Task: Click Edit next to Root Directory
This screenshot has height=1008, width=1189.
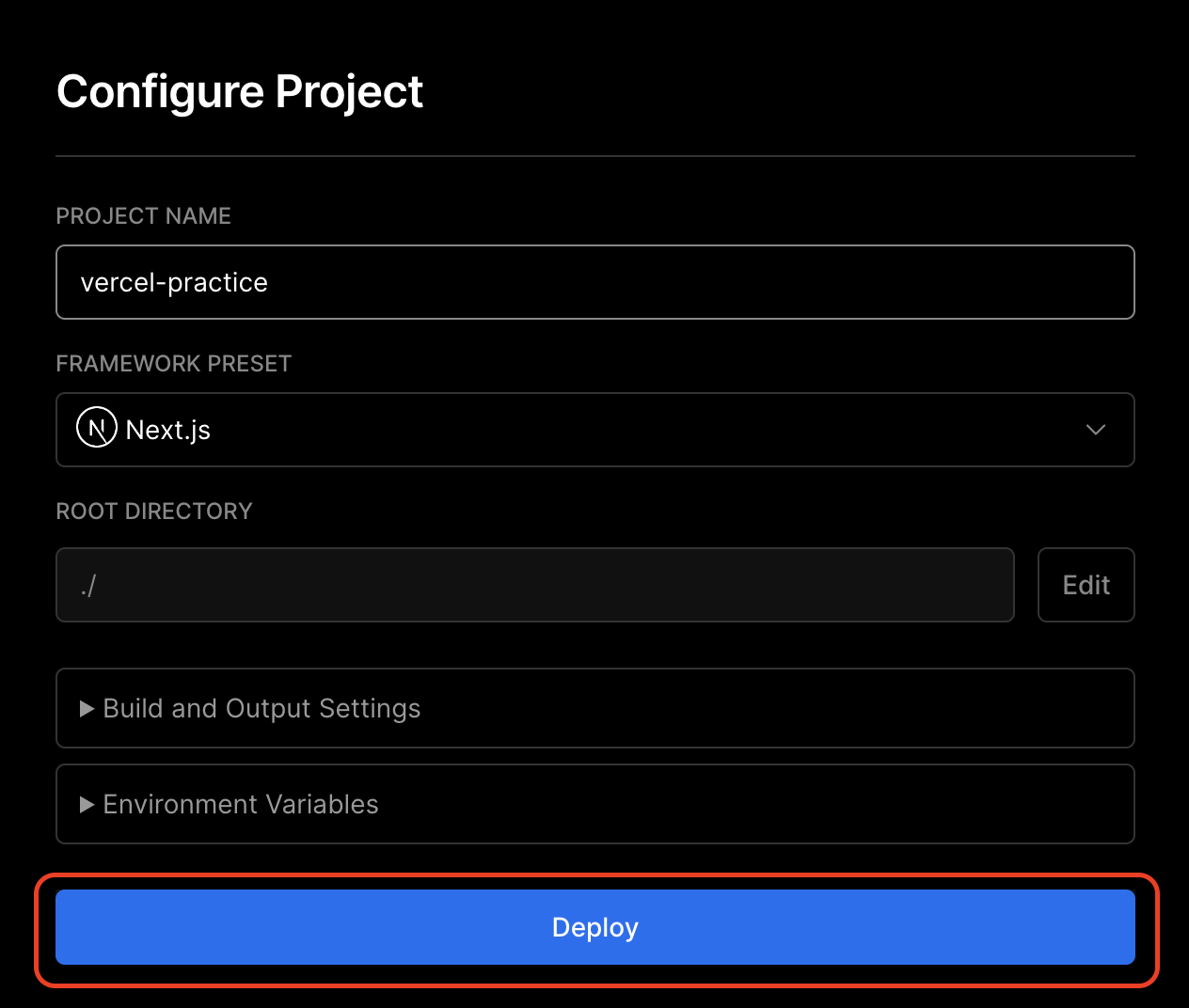Action: click(x=1086, y=585)
